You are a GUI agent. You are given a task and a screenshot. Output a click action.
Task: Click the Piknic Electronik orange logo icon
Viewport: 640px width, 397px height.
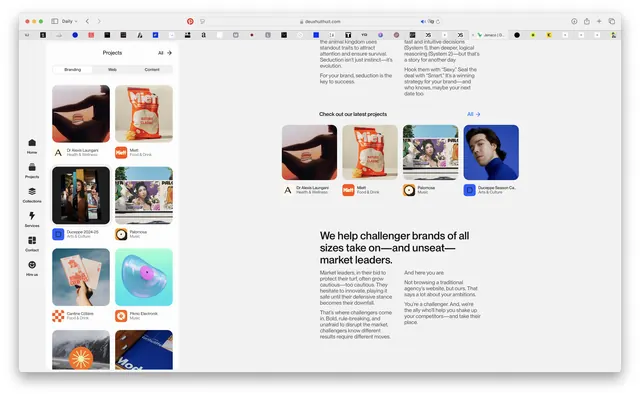pyautogui.click(x=121, y=316)
